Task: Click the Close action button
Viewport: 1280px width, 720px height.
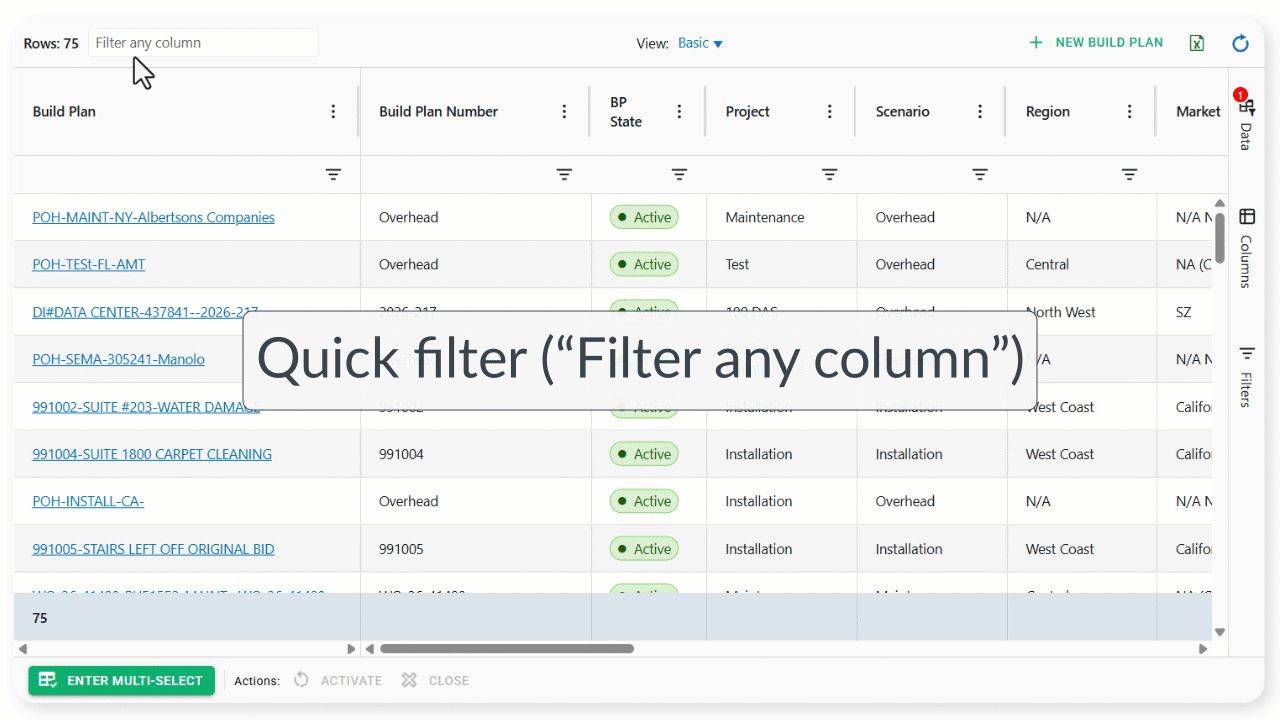Action: (x=435, y=680)
